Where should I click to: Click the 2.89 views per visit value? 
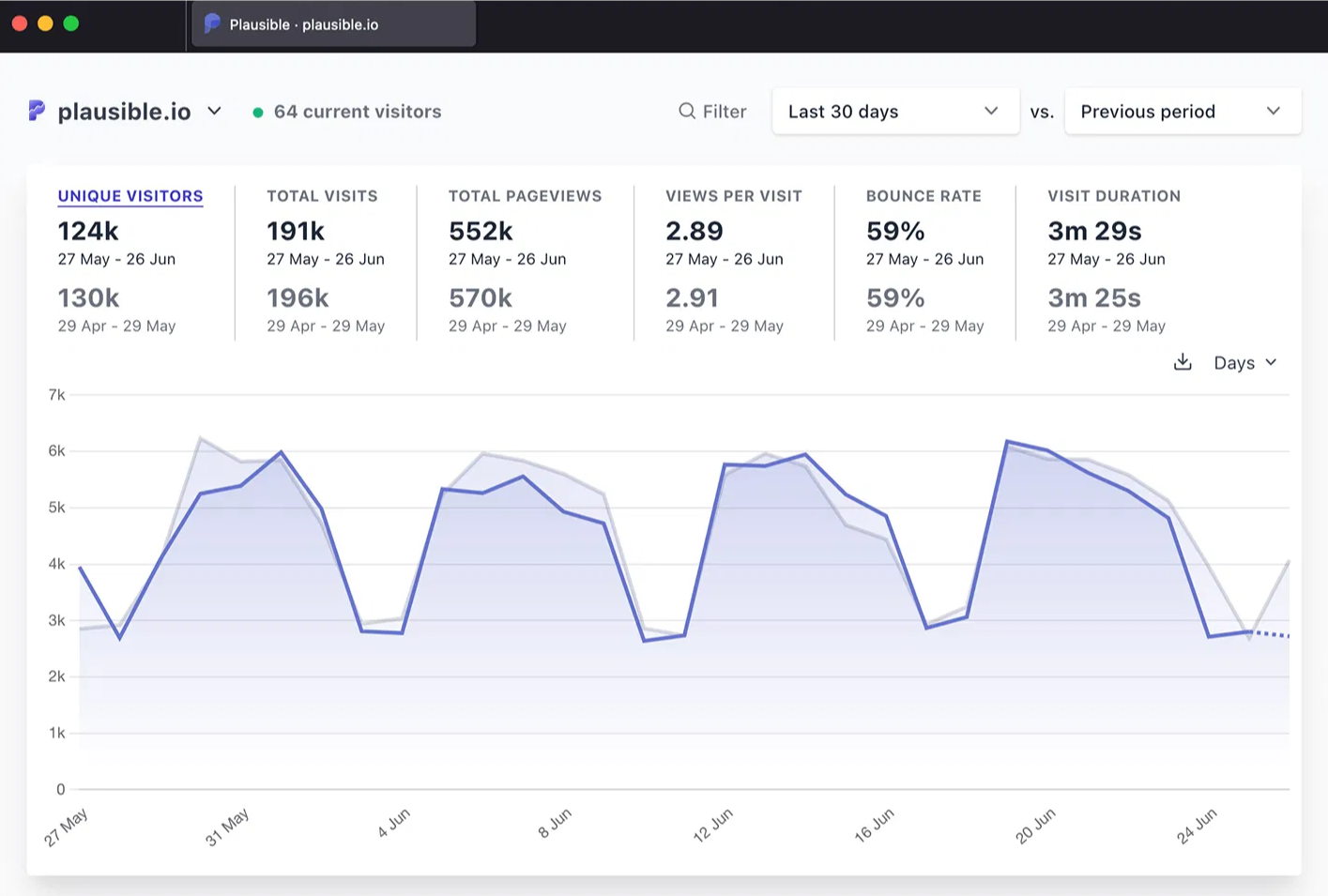[695, 231]
